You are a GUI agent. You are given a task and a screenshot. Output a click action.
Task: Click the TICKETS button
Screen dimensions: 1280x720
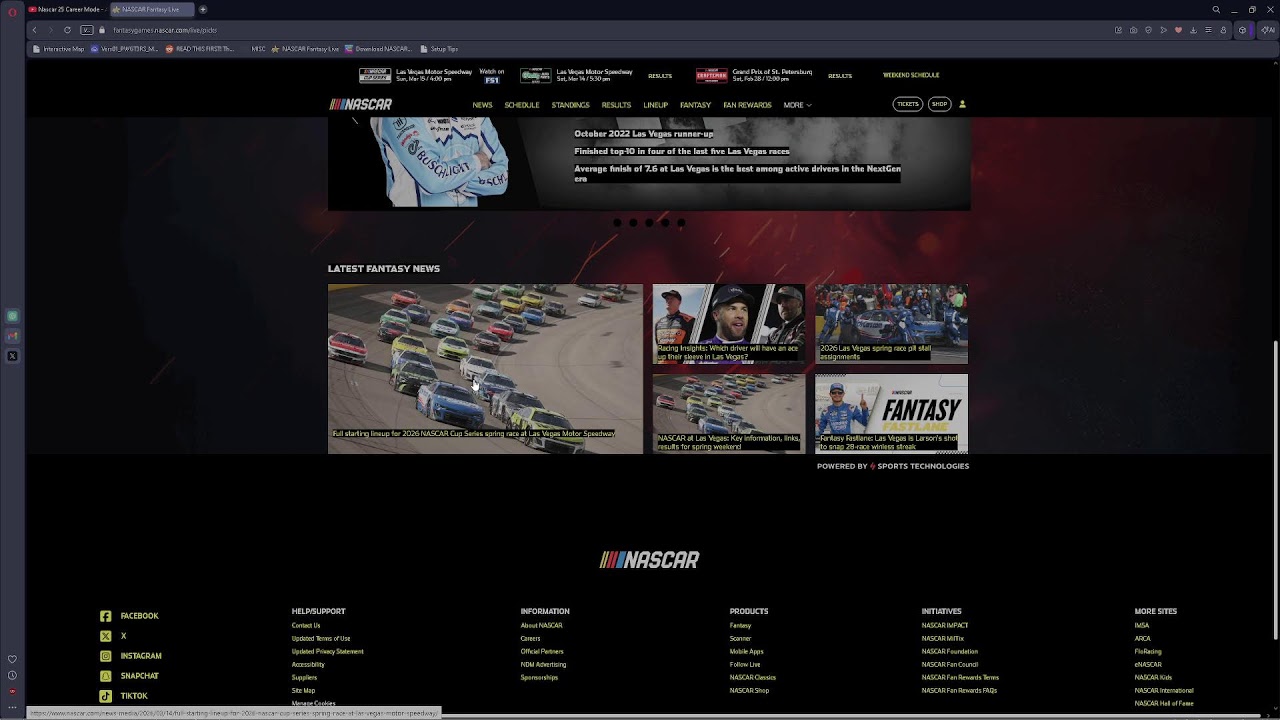[x=907, y=104]
